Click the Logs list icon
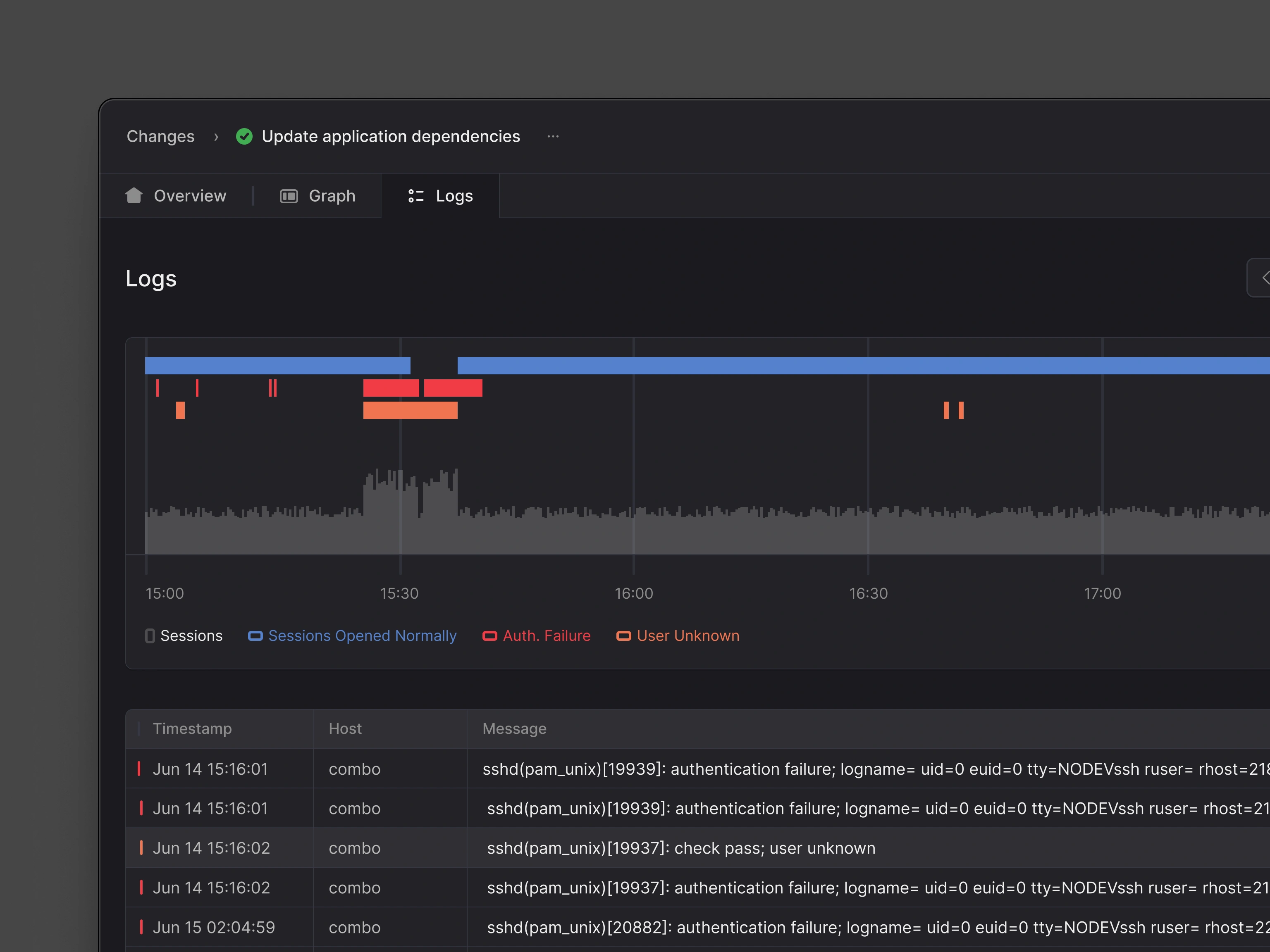Viewport: 1270px width, 952px height. click(x=415, y=196)
